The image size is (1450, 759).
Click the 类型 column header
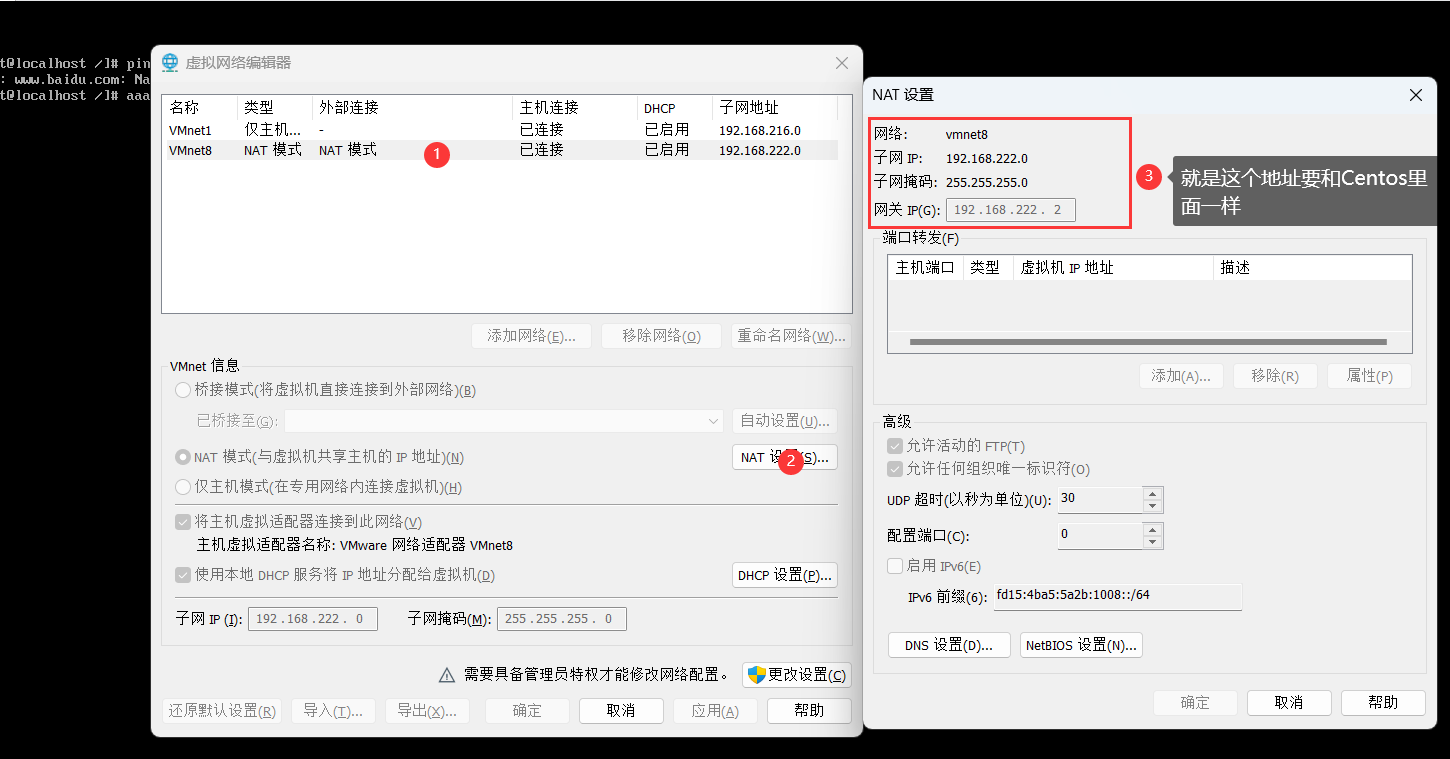pos(275,107)
